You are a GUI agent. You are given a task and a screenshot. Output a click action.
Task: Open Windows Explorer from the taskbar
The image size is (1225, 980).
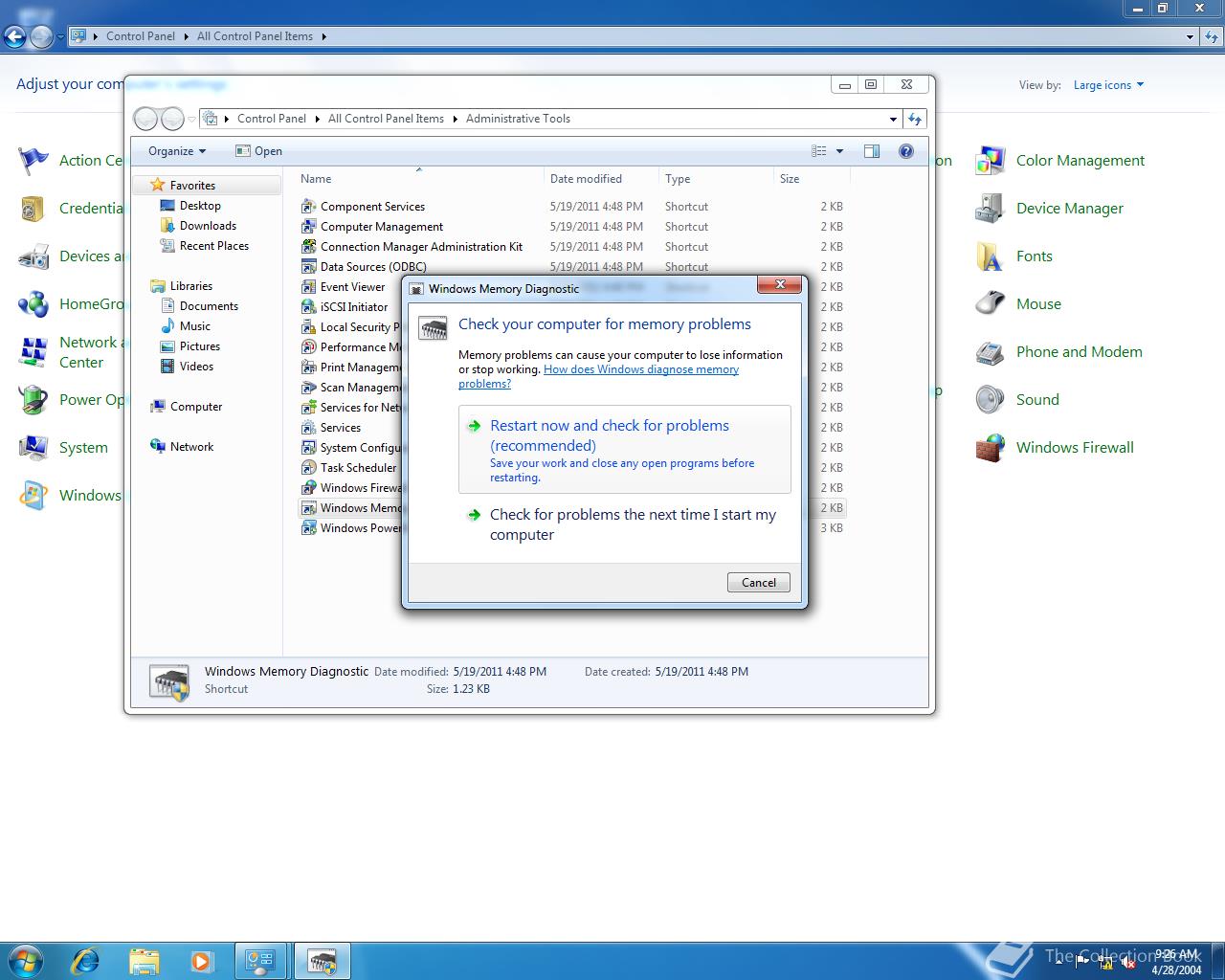point(144,961)
